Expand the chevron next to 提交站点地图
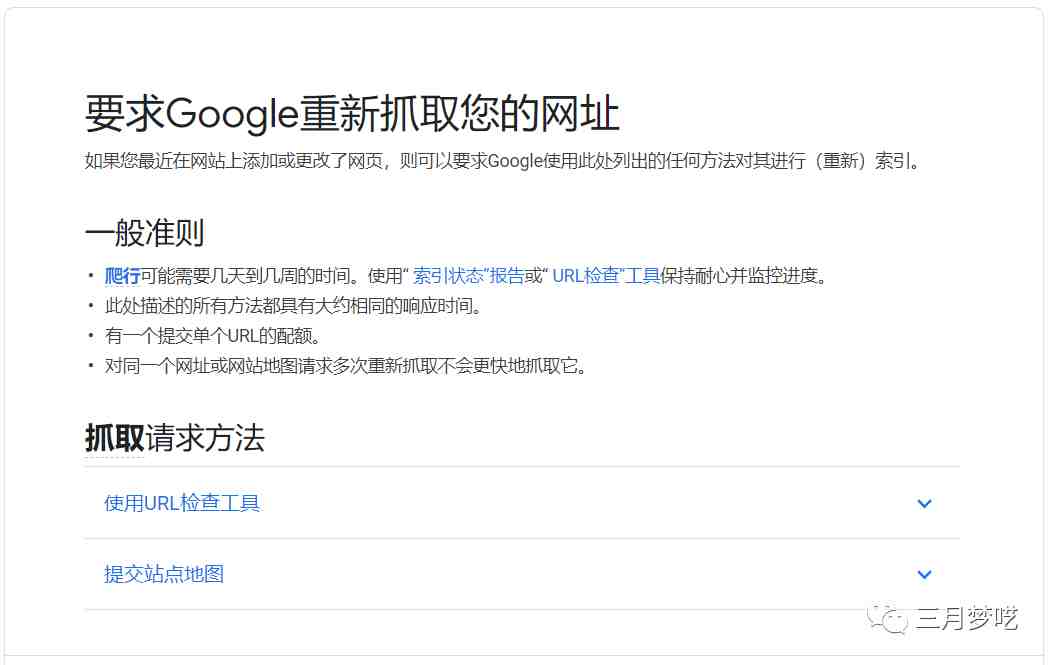Screen dimensions: 1053x665 [924, 574]
